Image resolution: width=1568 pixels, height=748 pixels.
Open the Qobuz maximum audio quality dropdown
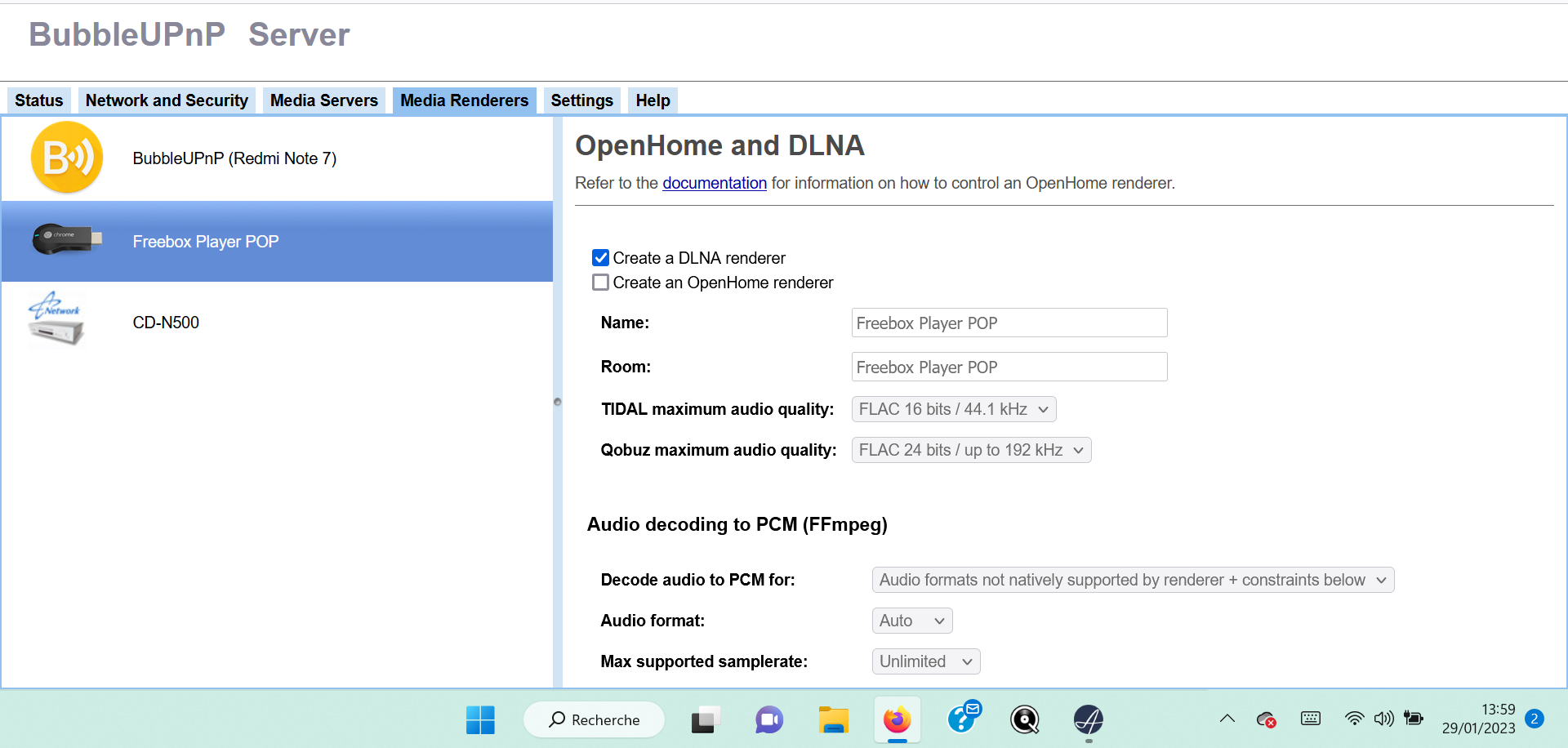[972, 450]
